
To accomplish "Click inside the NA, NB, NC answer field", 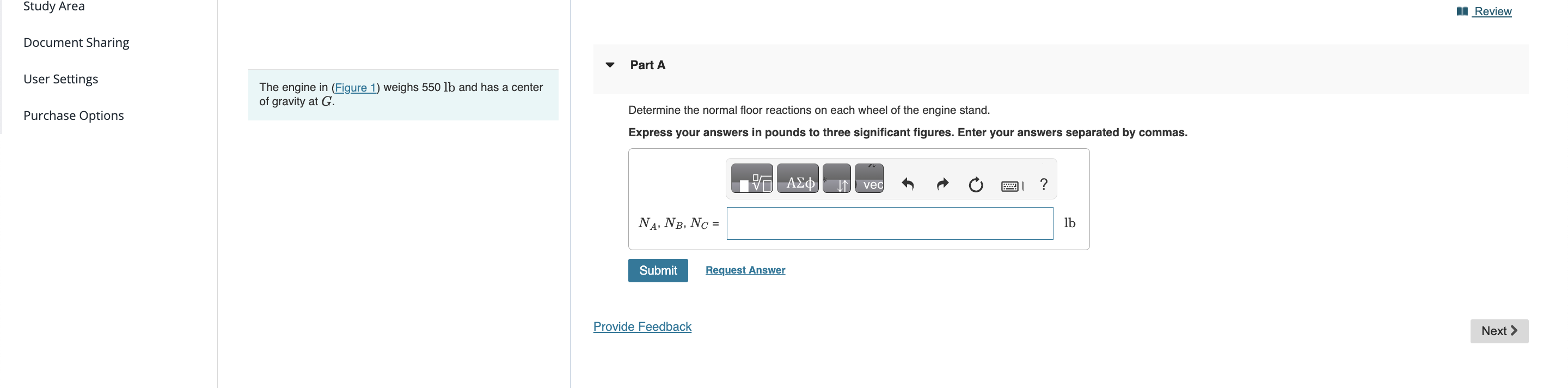I will coord(889,223).
